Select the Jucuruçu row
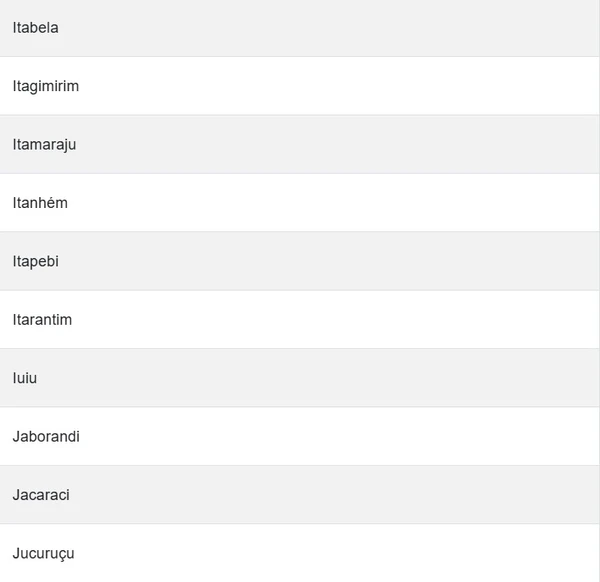Image resolution: width=600 pixels, height=582 pixels. [x=300, y=553]
